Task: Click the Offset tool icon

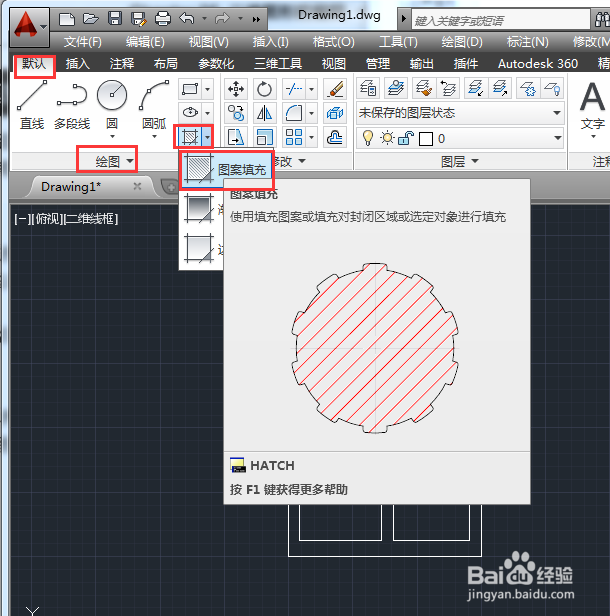Action: [335, 138]
